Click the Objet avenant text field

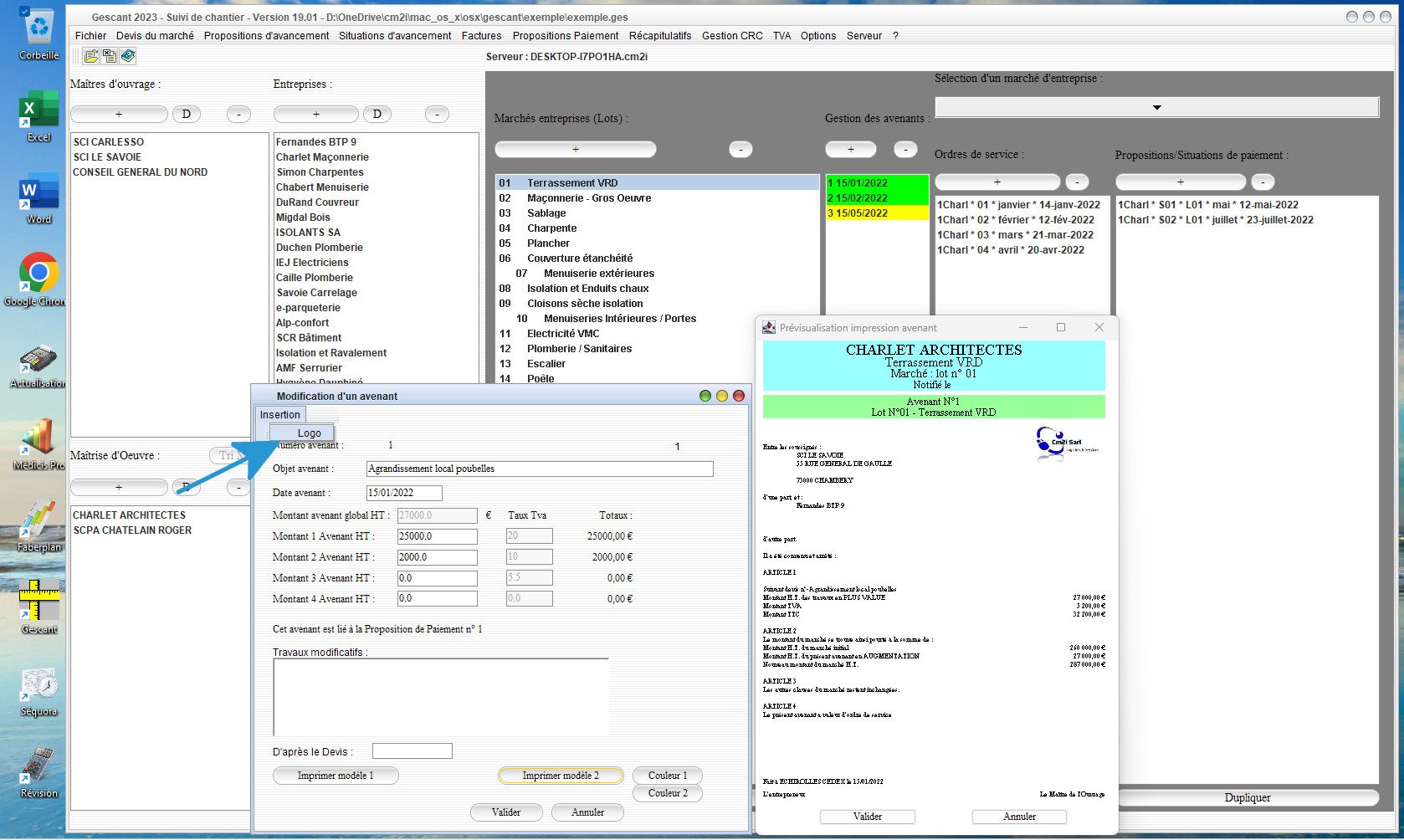click(x=540, y=469)
